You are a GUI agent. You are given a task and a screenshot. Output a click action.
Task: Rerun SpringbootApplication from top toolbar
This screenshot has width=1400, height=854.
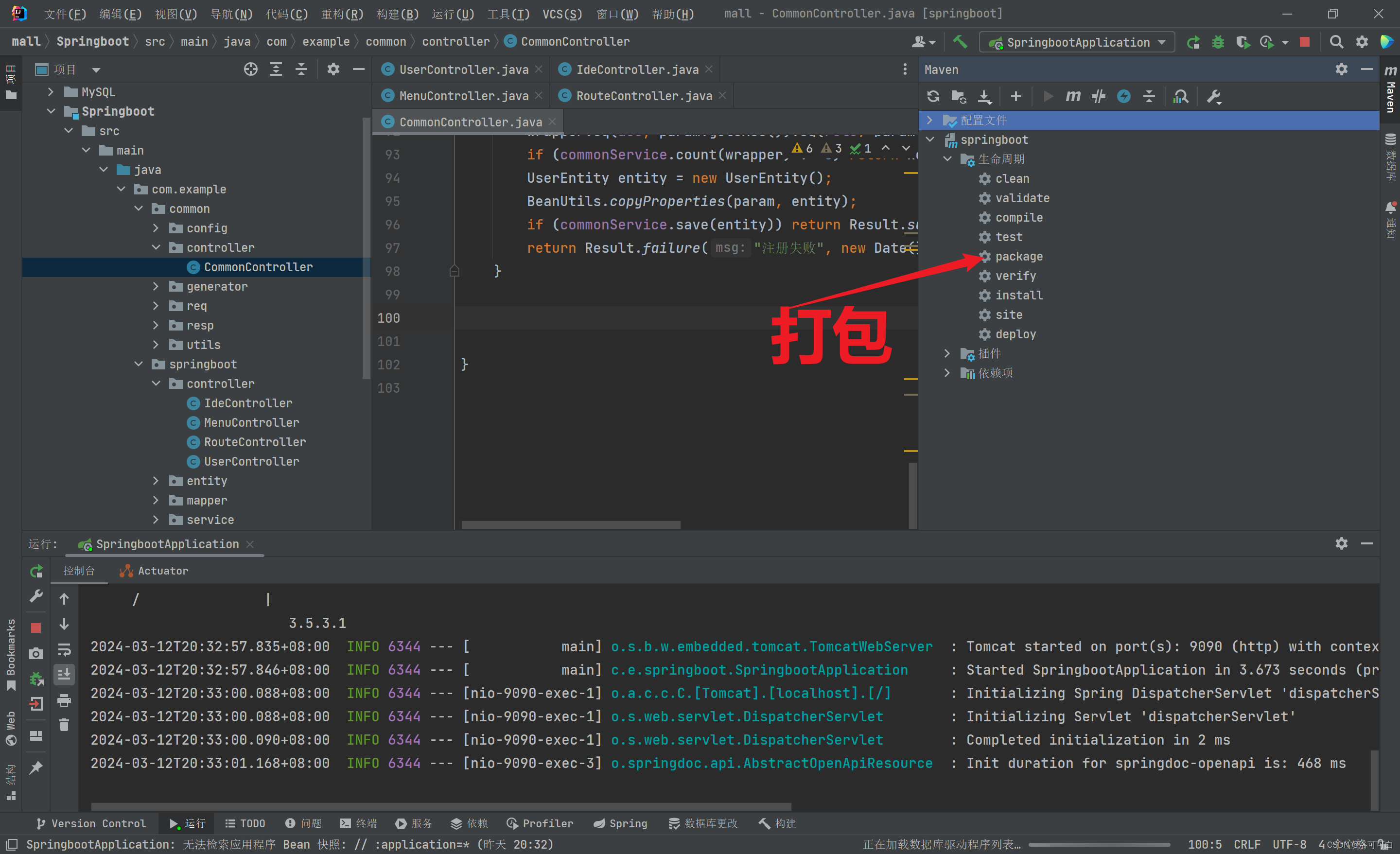[x=1193, y=42]
